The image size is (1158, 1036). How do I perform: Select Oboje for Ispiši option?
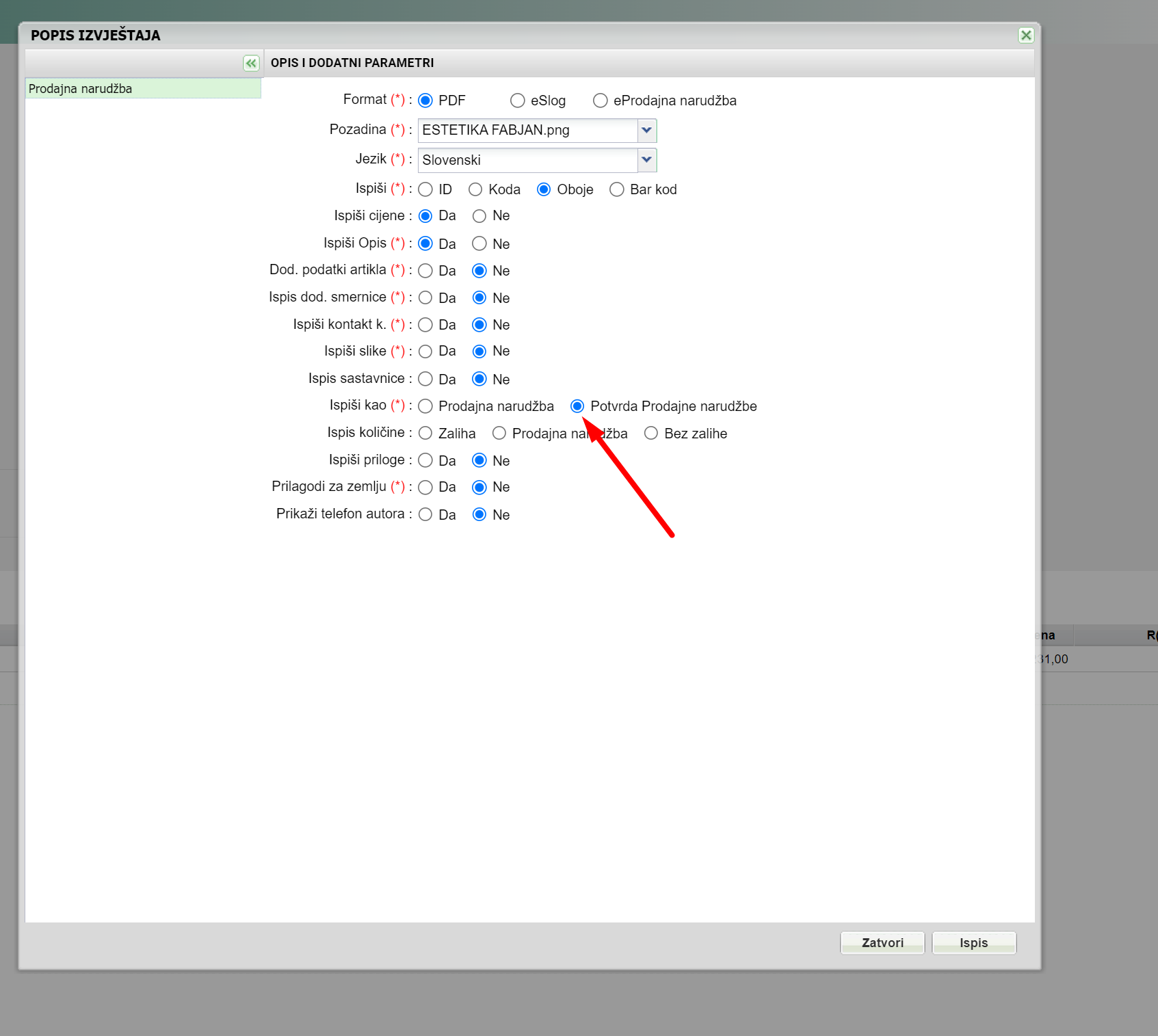click(x=544, y=189)
